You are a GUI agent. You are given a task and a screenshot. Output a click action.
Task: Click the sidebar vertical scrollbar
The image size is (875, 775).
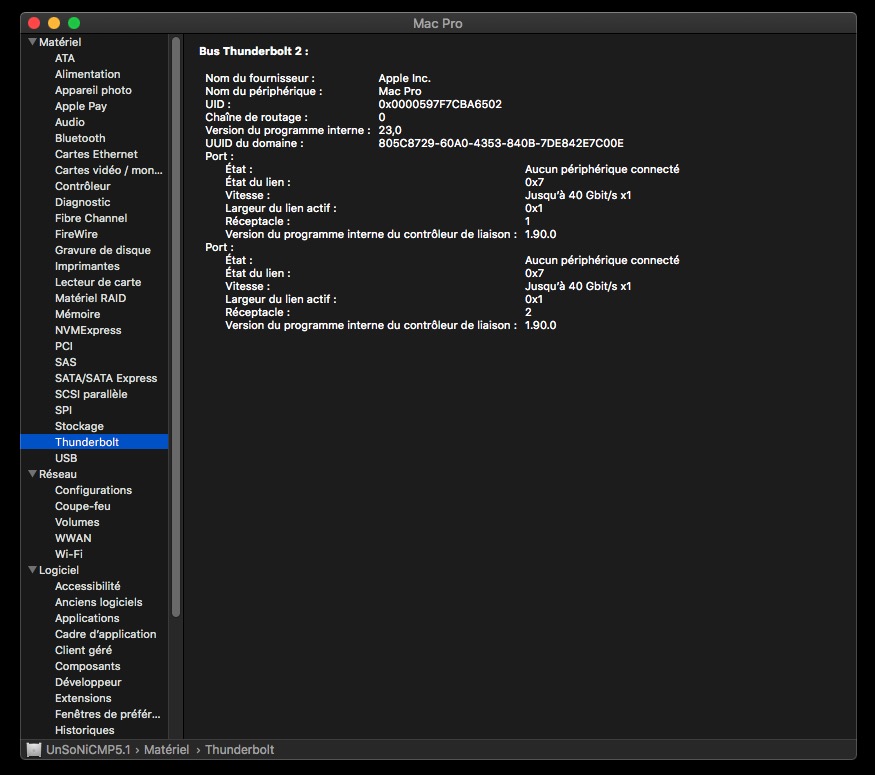(x=176, y=327)
